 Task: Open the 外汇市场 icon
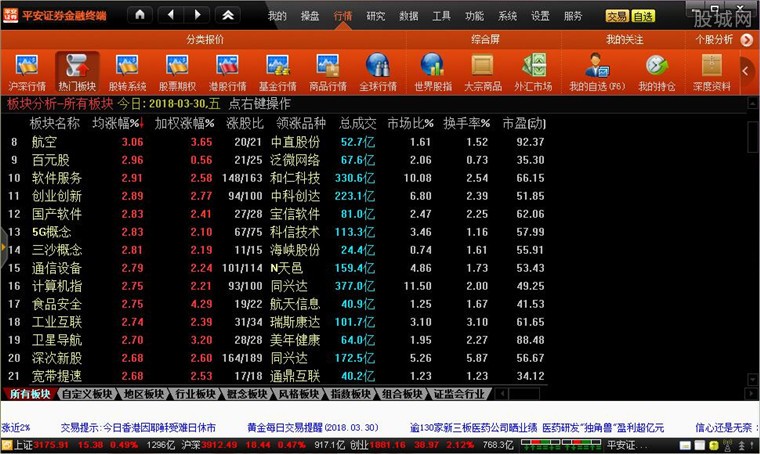[x=533, y=73]
